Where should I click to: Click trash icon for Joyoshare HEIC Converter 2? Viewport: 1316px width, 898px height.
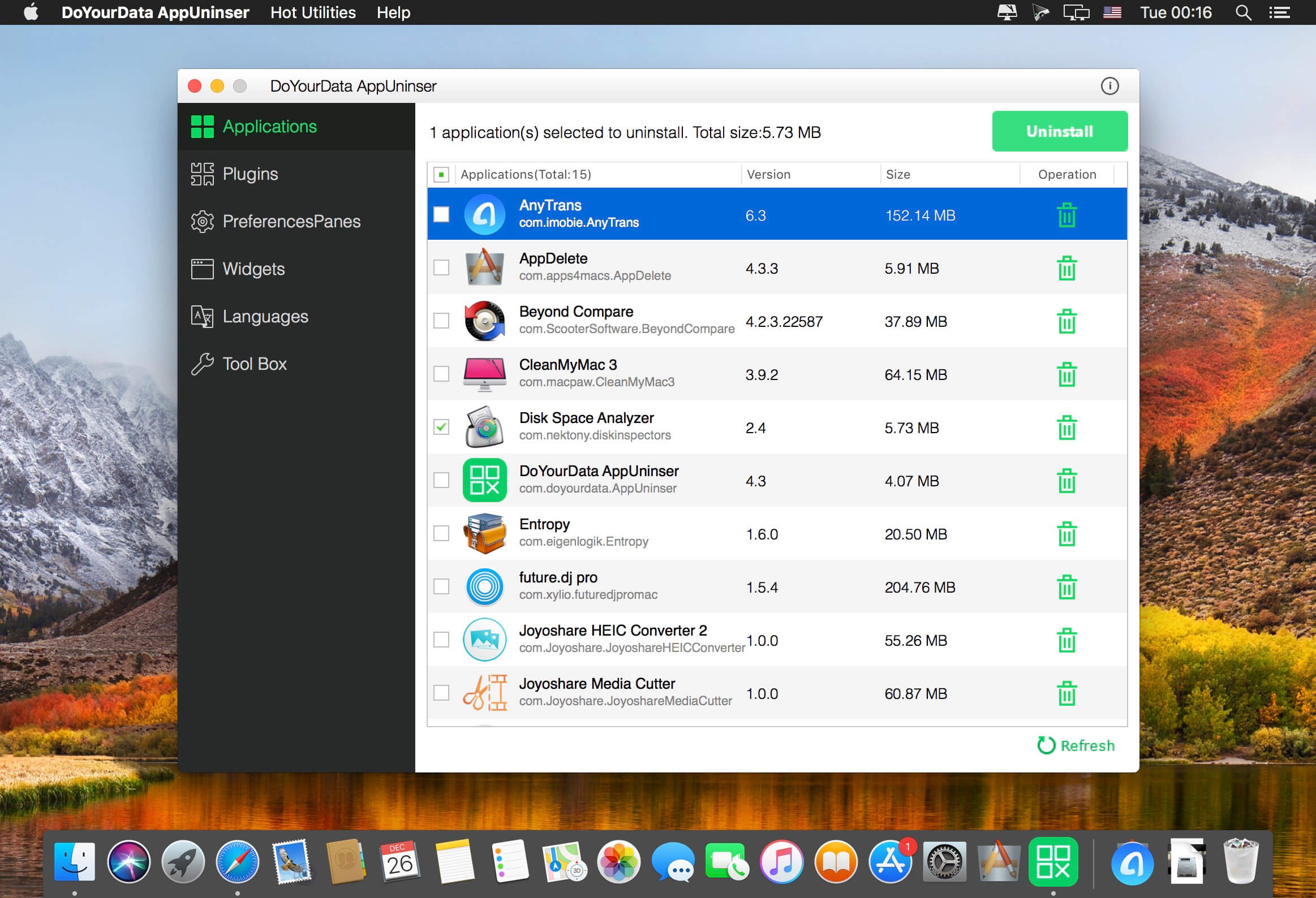[x=1066, y=641]
